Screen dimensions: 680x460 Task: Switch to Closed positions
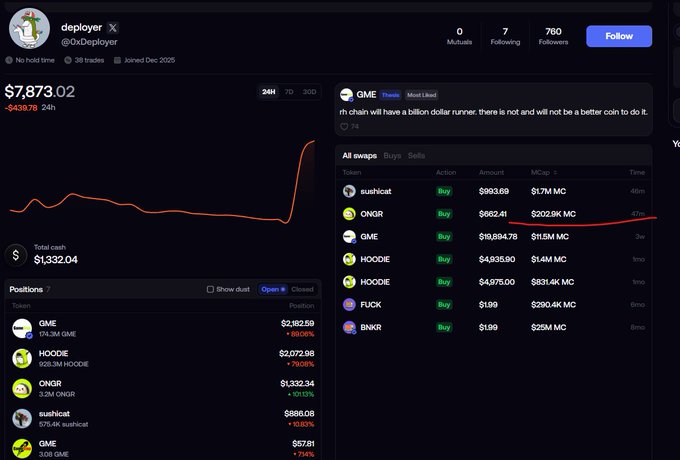(302, 289)
